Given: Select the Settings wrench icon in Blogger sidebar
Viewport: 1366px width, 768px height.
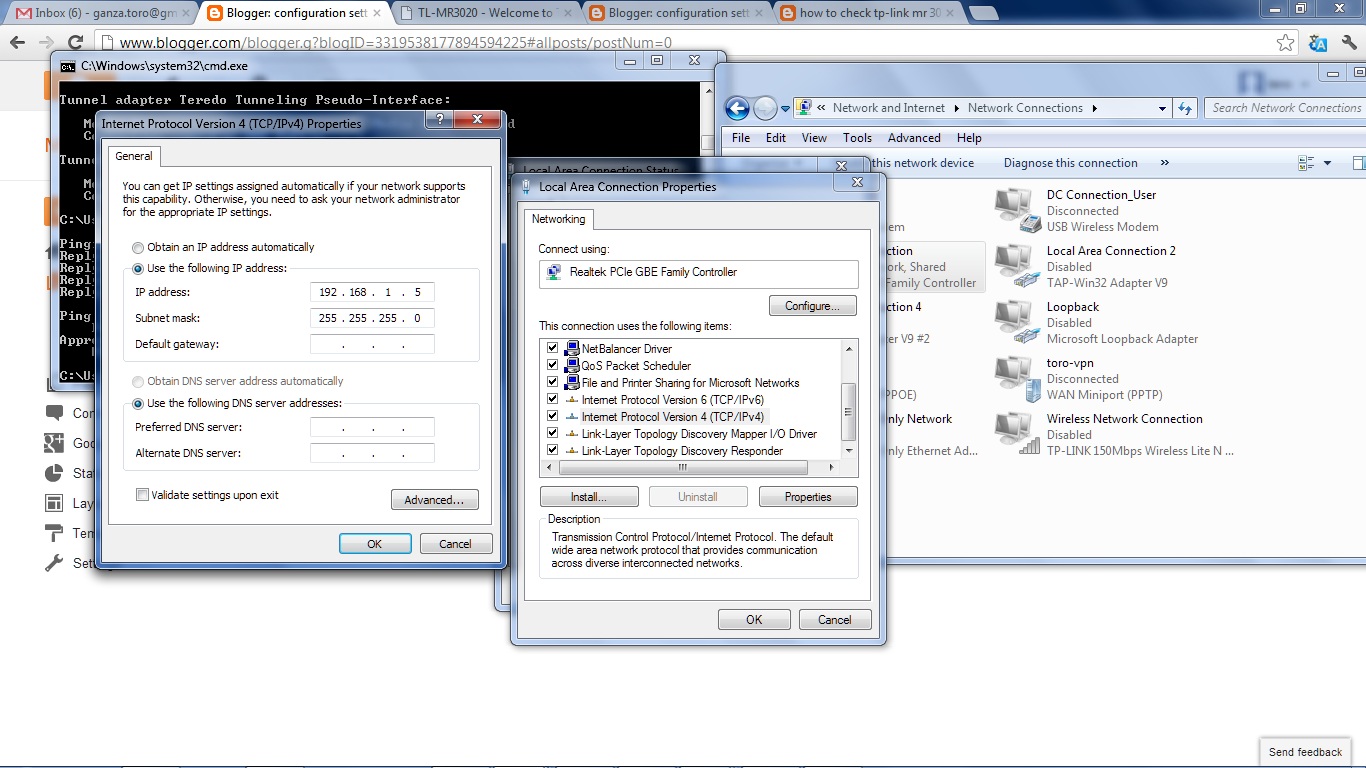Looking at the screenshot, I should click(56, 563).
